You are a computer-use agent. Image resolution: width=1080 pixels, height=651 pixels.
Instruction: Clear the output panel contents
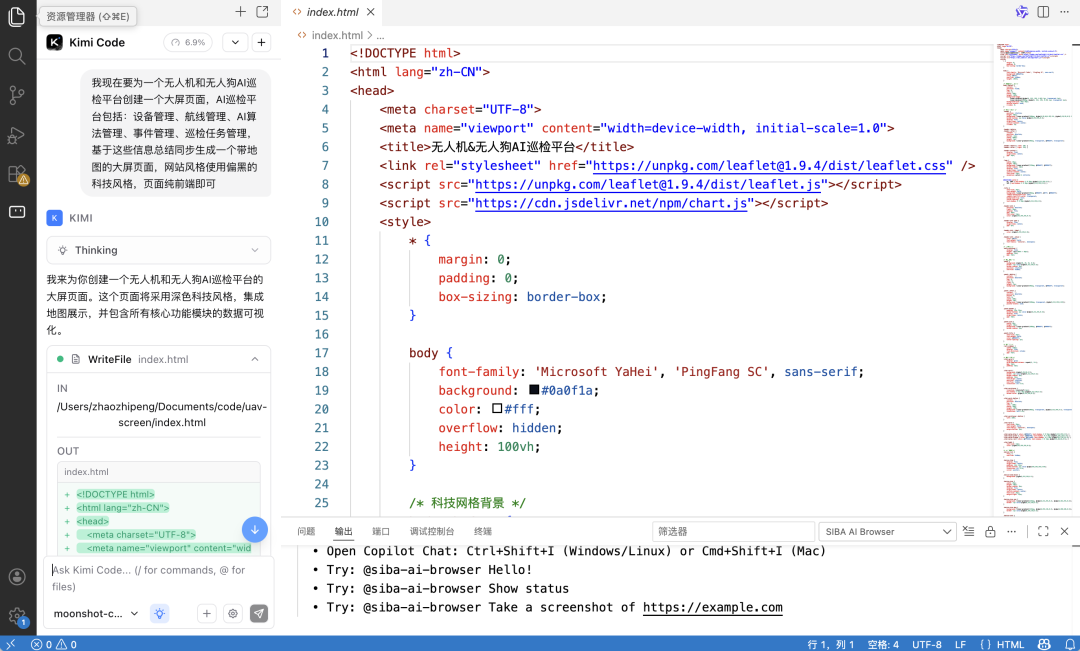967,531
